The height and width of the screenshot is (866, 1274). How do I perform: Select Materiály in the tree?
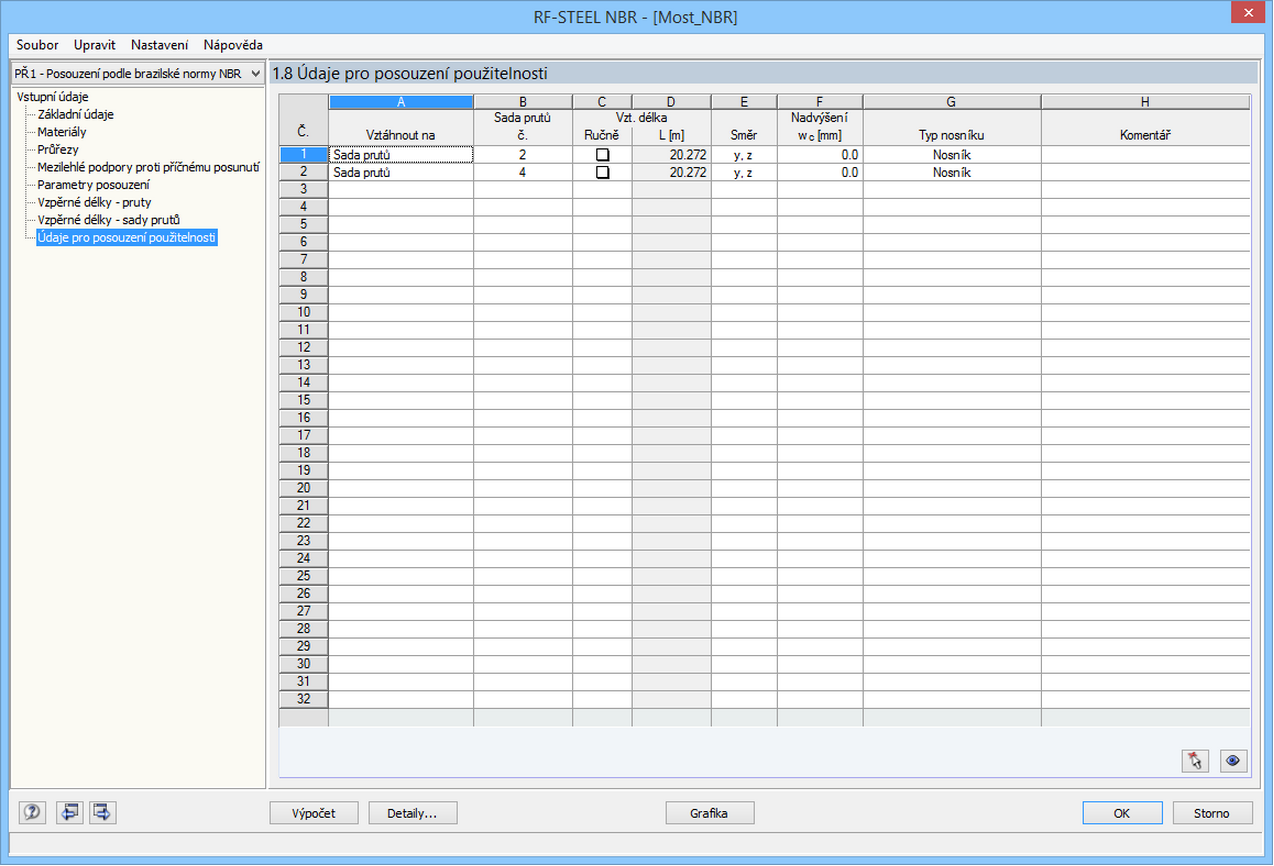pos(62,132)
